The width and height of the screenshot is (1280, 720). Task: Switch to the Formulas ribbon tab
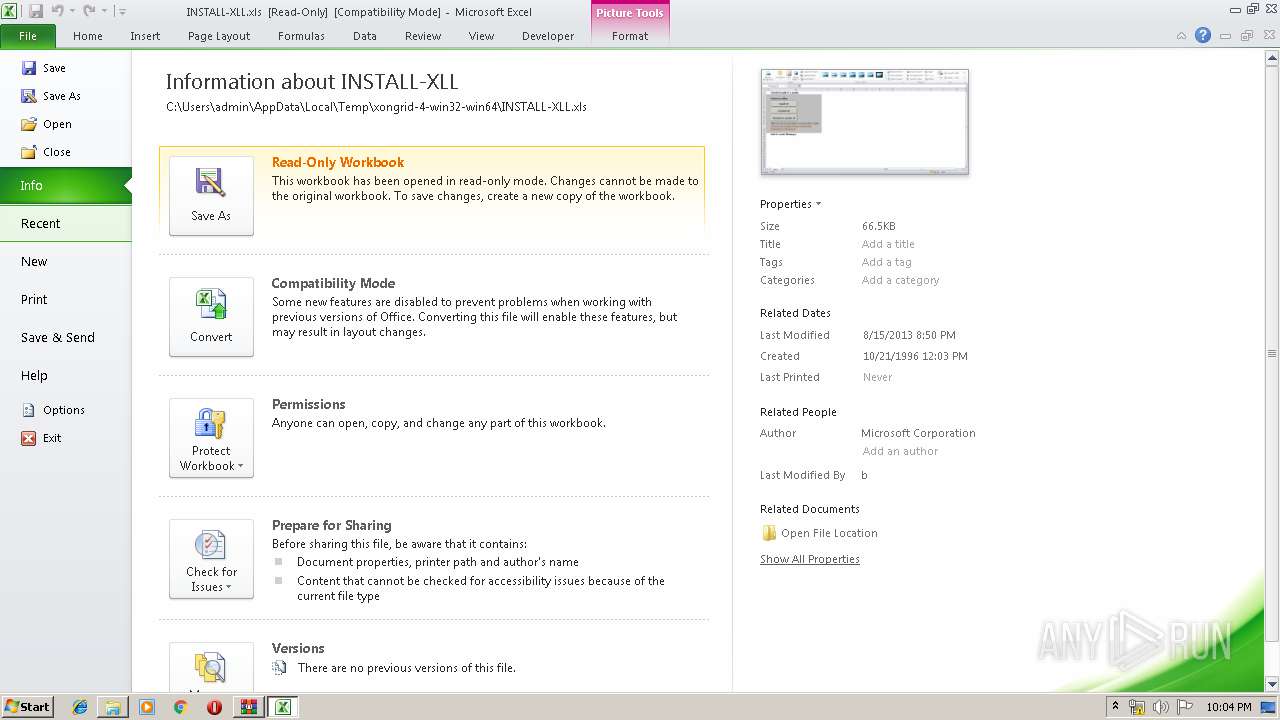(x=301, y=36)
